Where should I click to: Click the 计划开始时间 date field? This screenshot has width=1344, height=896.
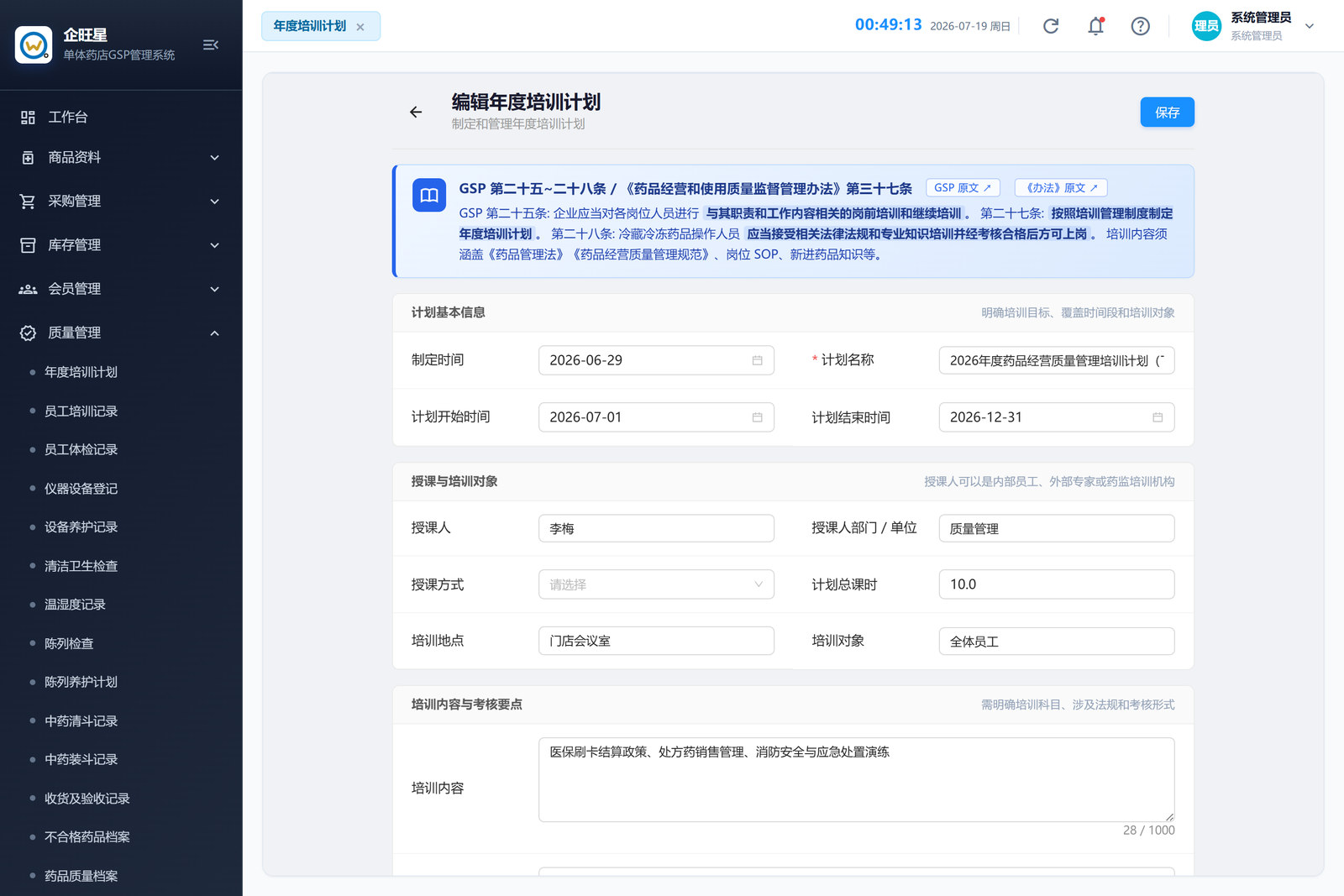pos(656,417)
